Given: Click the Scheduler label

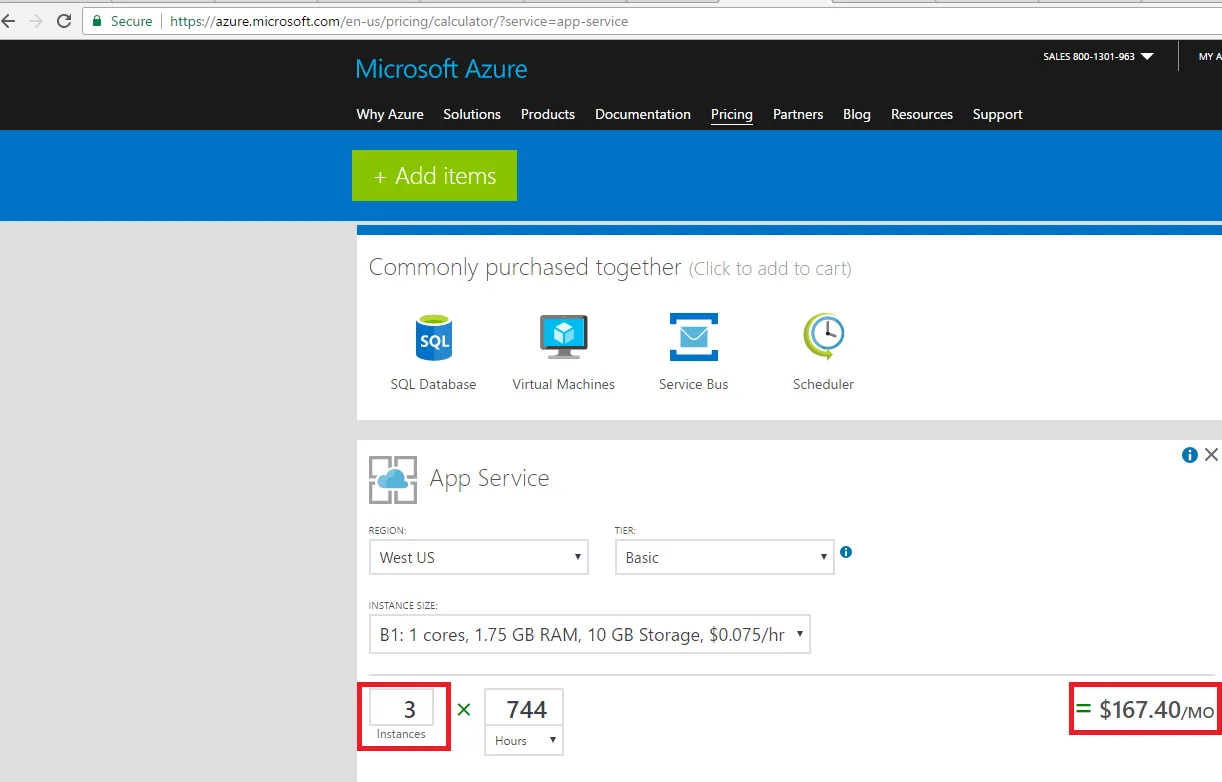Looking at the screenshot, I should point(824,384).
